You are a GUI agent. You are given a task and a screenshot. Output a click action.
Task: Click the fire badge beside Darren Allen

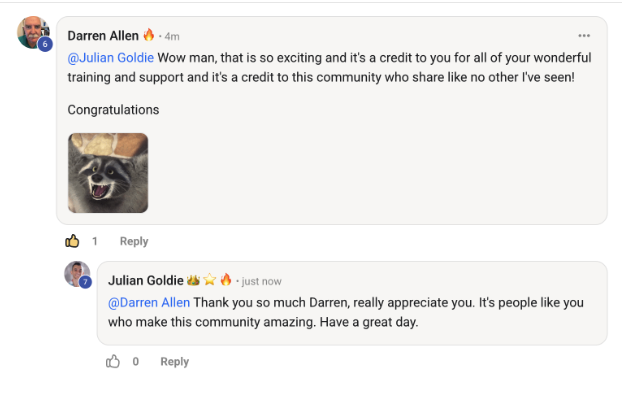(149, 36)
